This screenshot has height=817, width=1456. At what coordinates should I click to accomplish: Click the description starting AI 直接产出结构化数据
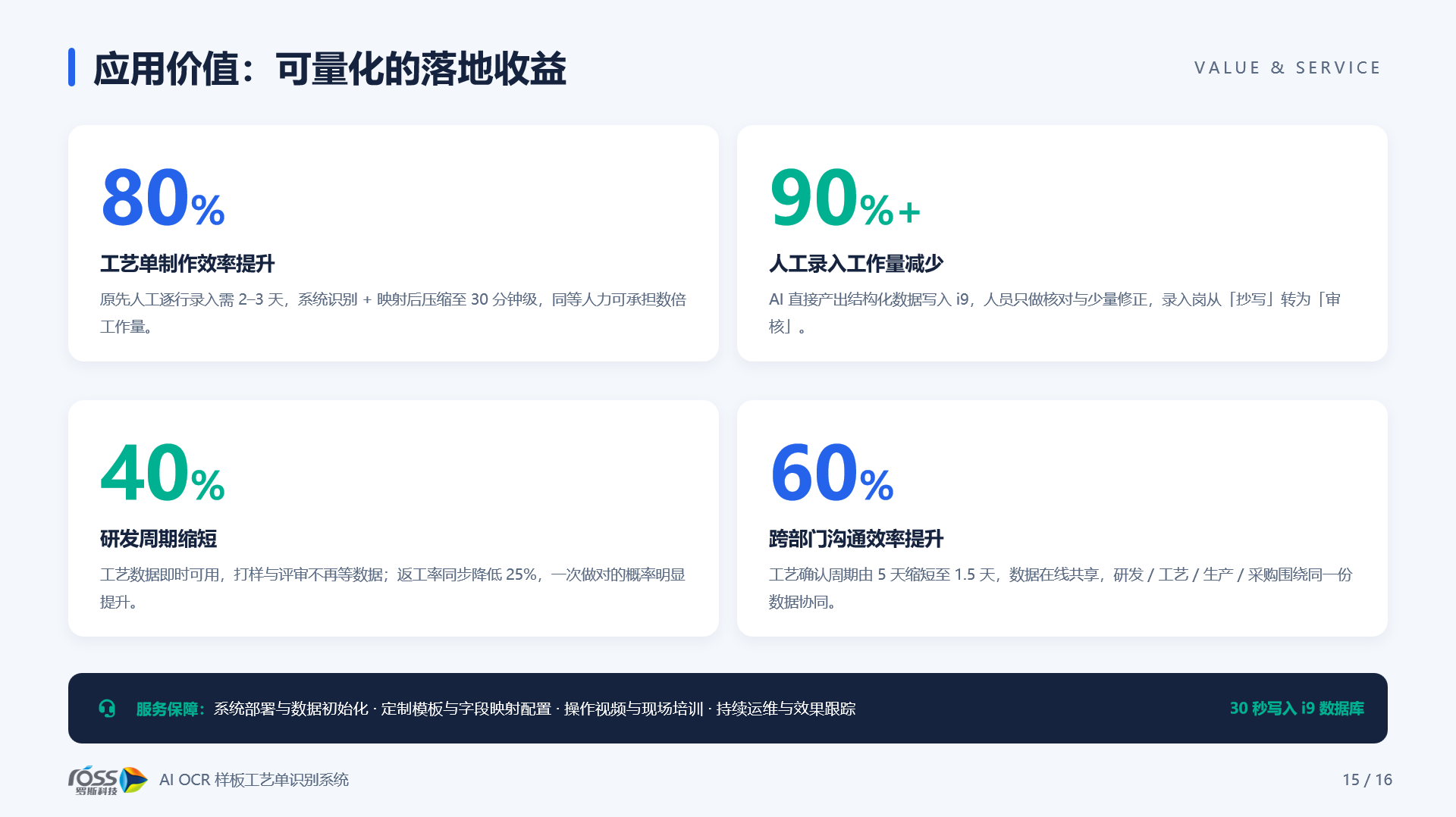1055,313
